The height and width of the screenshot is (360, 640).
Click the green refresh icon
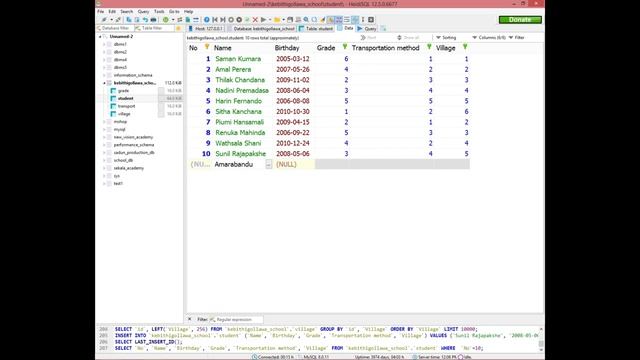(x=166, y=20)
